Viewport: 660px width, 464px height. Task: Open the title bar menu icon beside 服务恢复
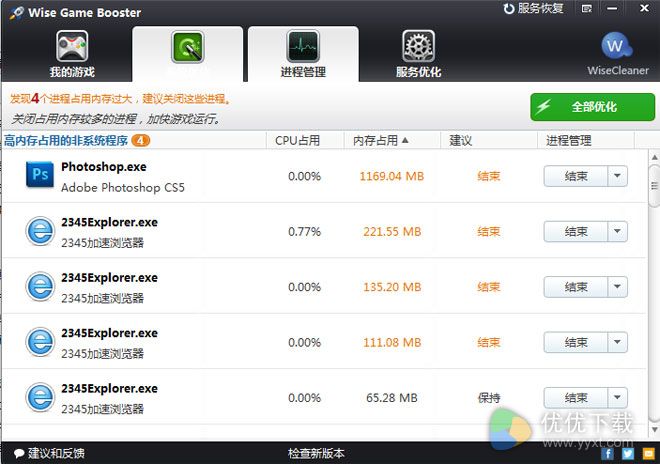pyautogui.click(x=586, y=8)
